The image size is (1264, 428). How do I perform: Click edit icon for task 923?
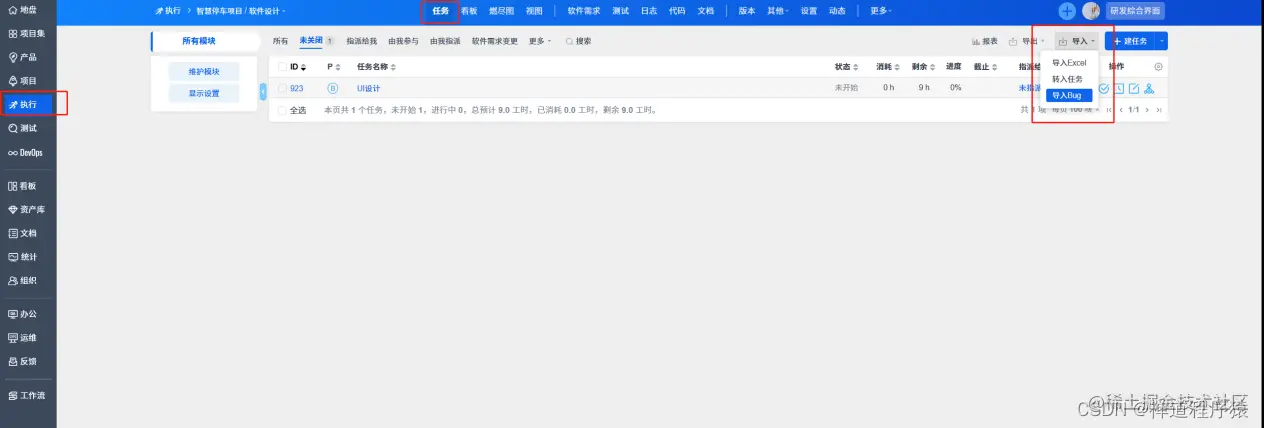click(1134, 88)
